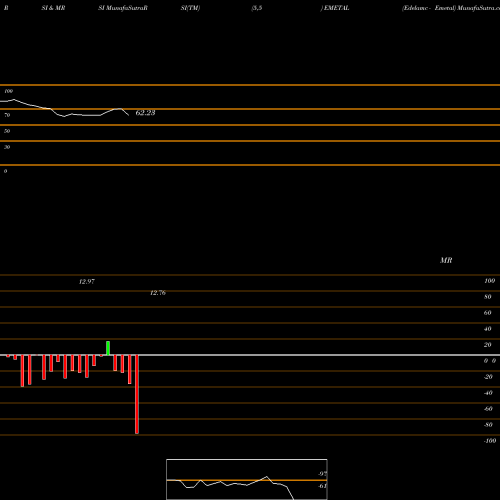Screen dimensions: 500x500
Task: Click the RSI line peak near start
Action: [14, 99]
